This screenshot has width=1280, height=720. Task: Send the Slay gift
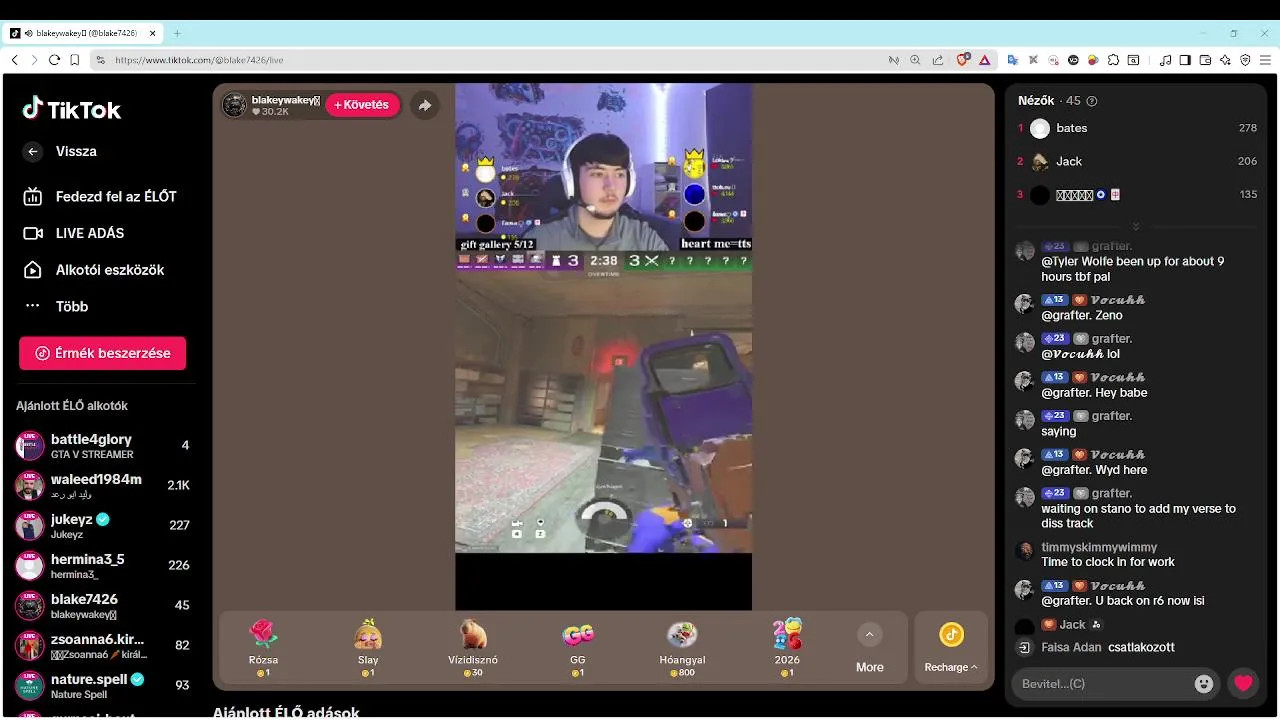point(368,648)
